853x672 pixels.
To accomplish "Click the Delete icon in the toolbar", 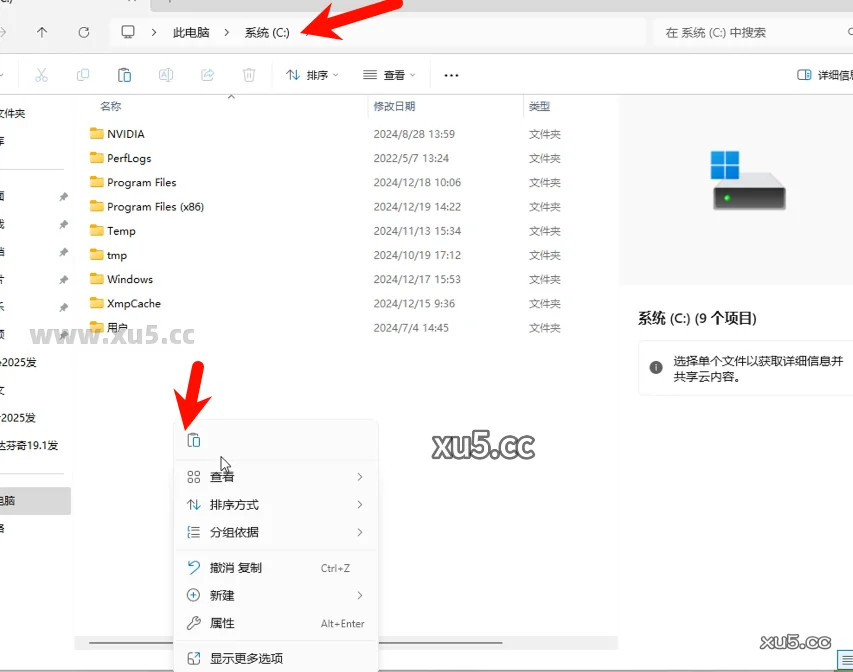I will [x=248, y=74].
